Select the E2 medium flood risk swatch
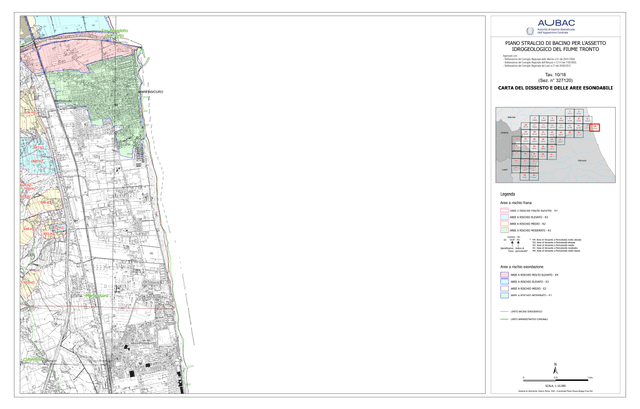 pos(504,288)
